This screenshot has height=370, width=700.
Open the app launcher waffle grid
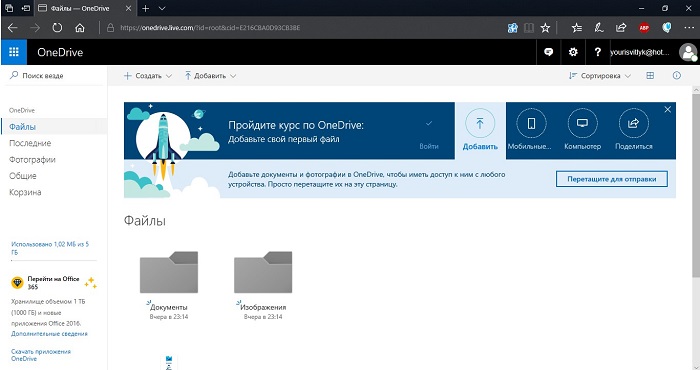pos(14,52)
